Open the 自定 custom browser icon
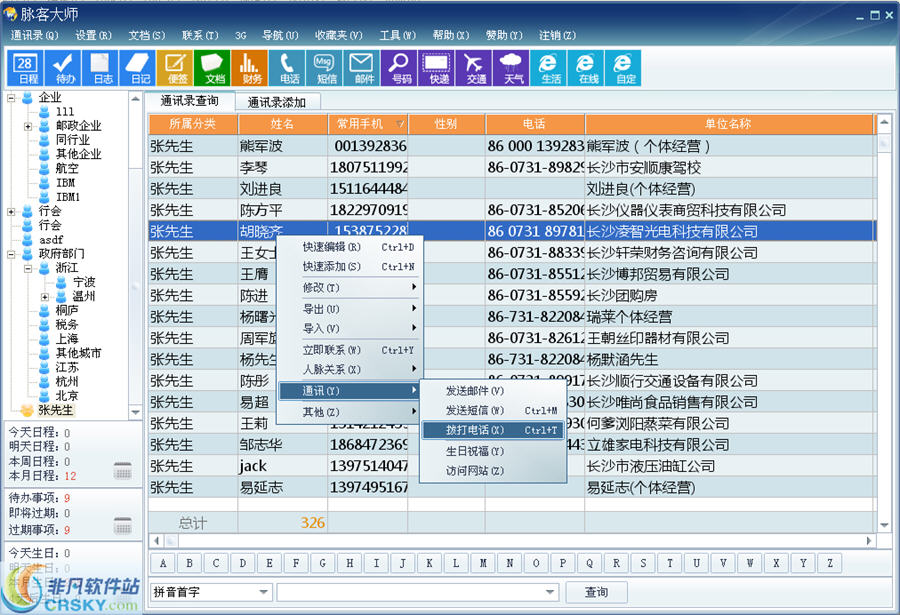Viewport: 900px width, 615px height. coord(623,68)
